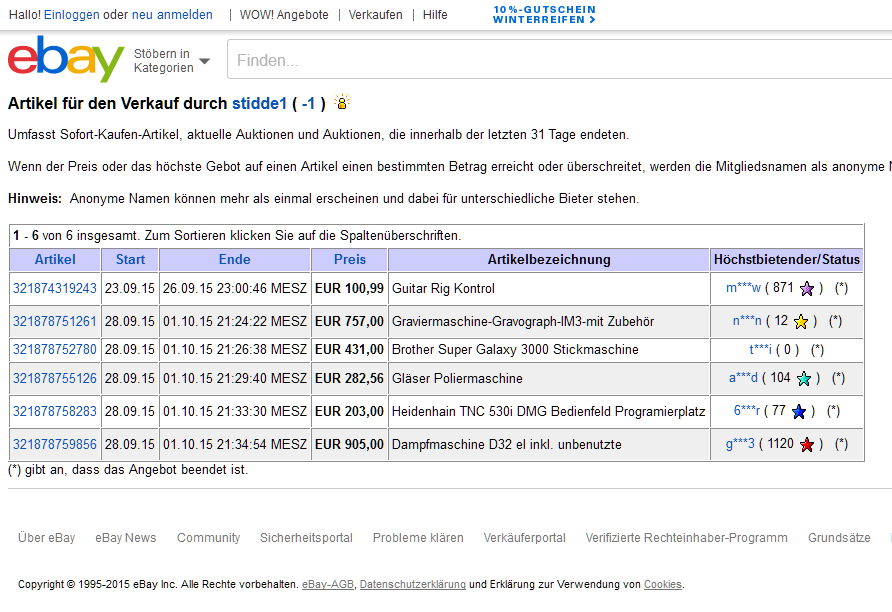Click the yellow star next to n***n

pos(801,322)
